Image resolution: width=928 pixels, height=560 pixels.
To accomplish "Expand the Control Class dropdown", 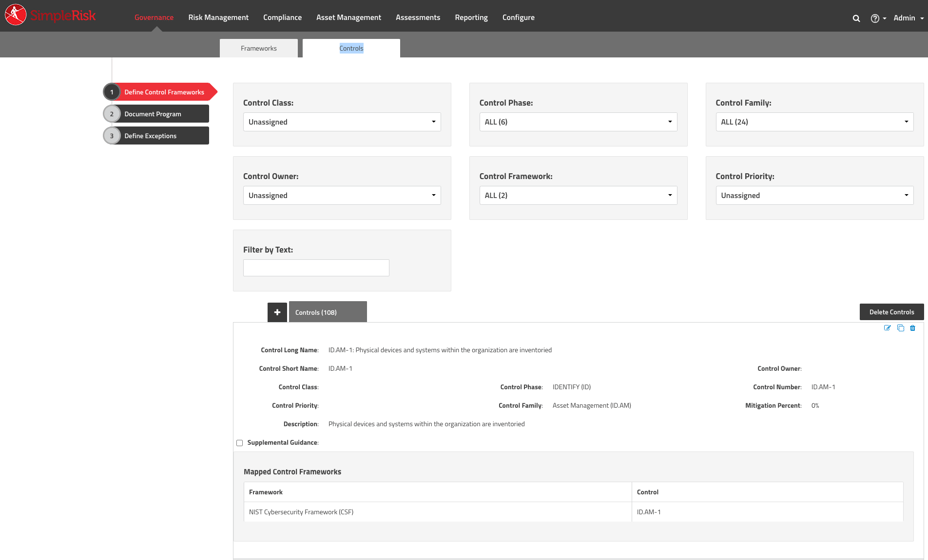I will (341, 122).
